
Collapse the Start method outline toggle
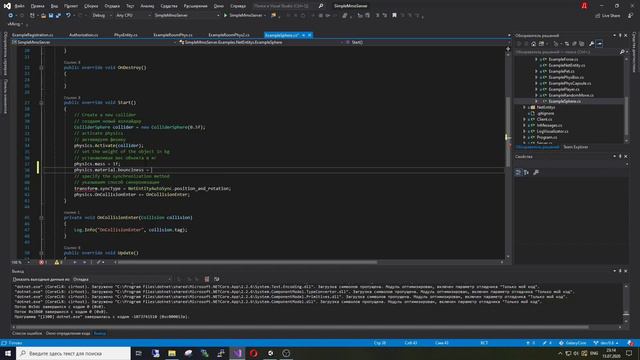click(x=41, y=103)
